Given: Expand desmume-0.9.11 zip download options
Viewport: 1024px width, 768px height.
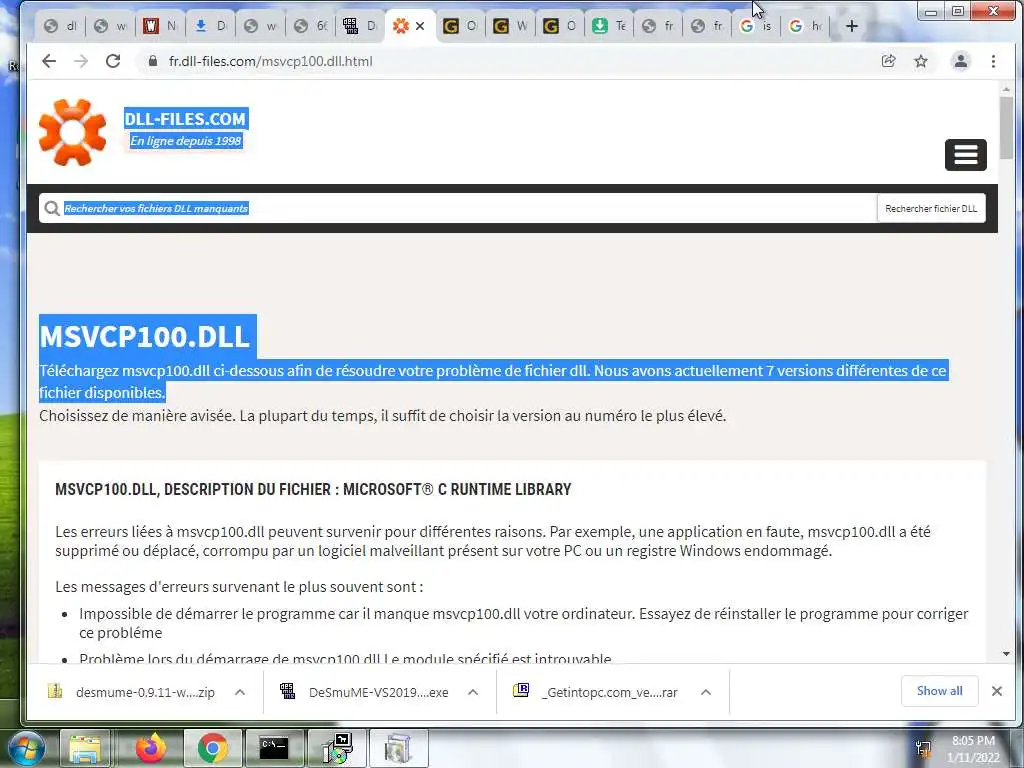Looking at the screenshot, I should point(240,692).
